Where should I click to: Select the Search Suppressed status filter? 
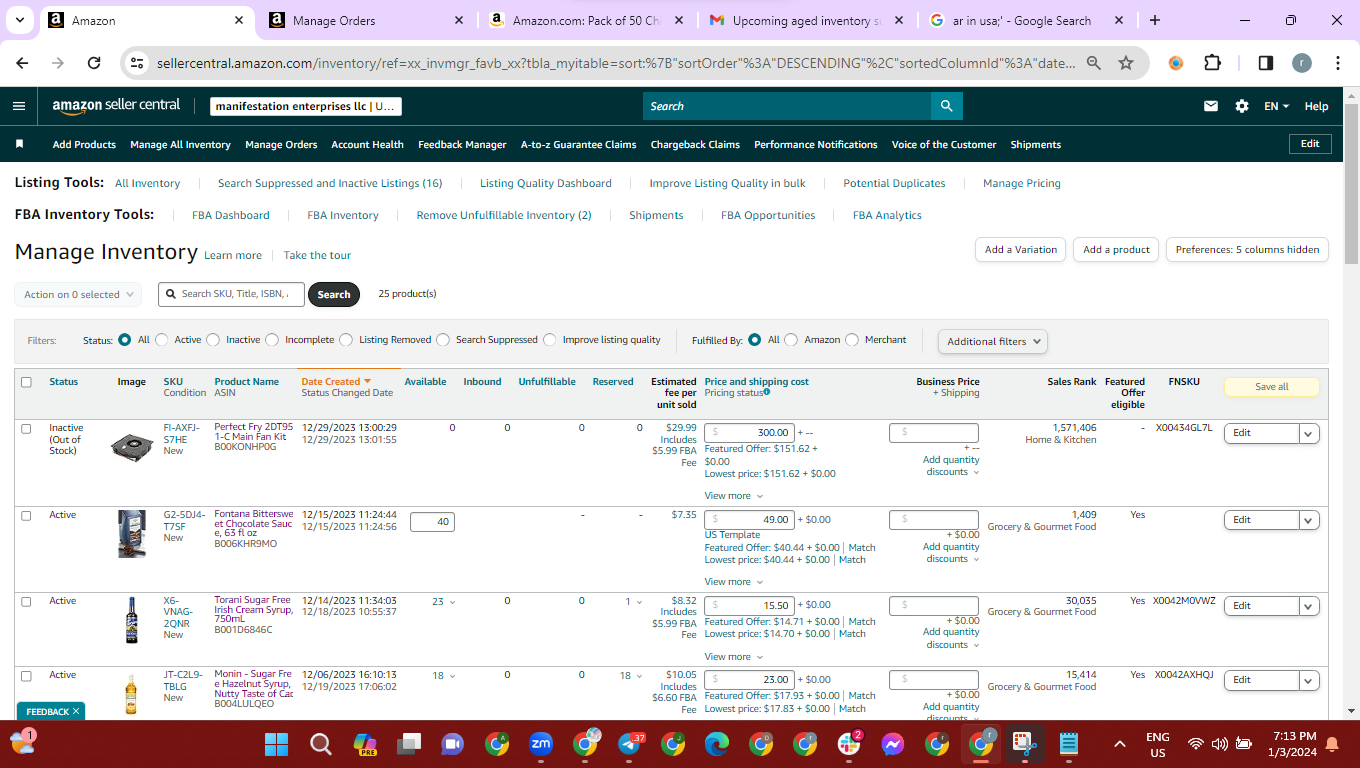coord(443,340)
